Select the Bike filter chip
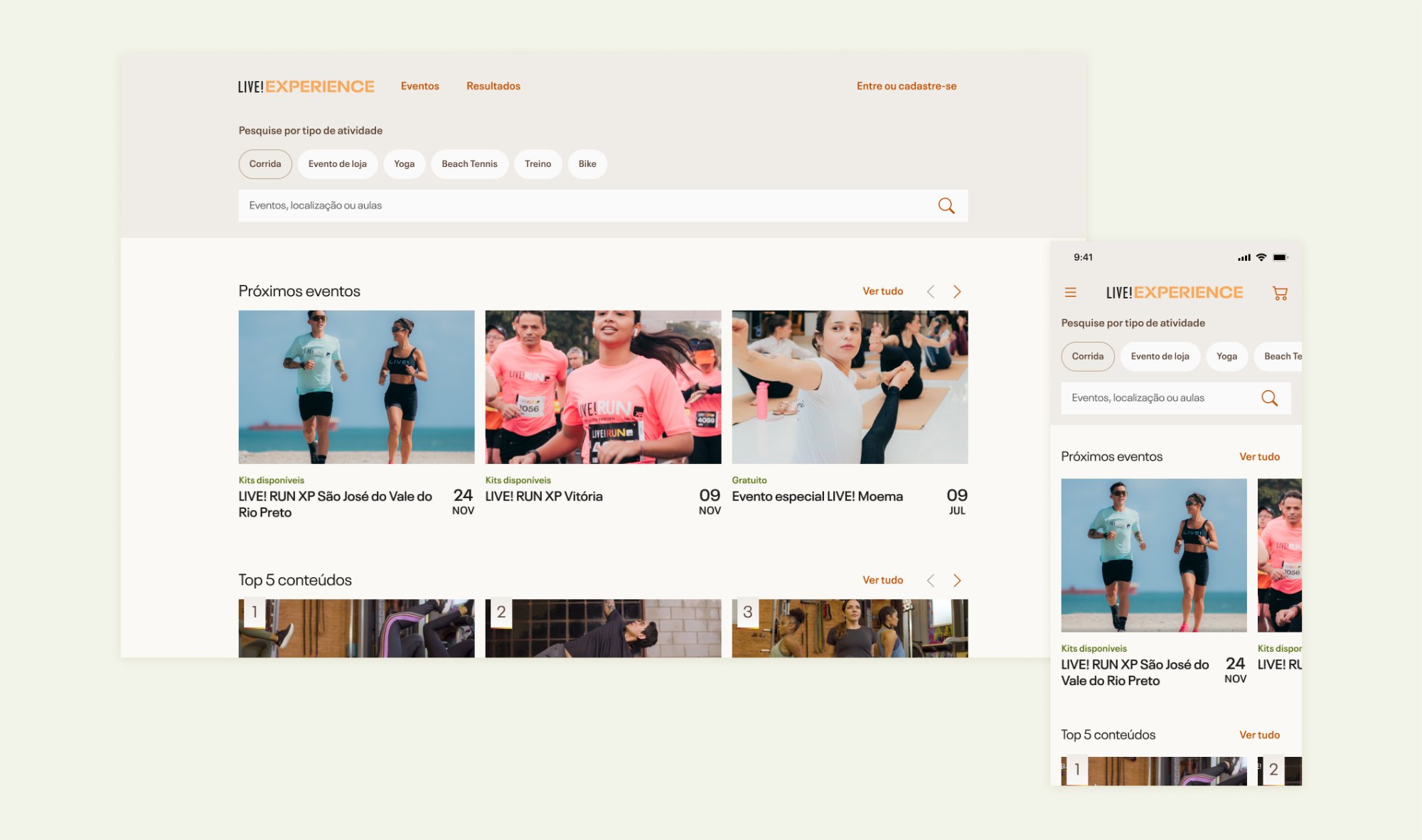 coord(587,164)
